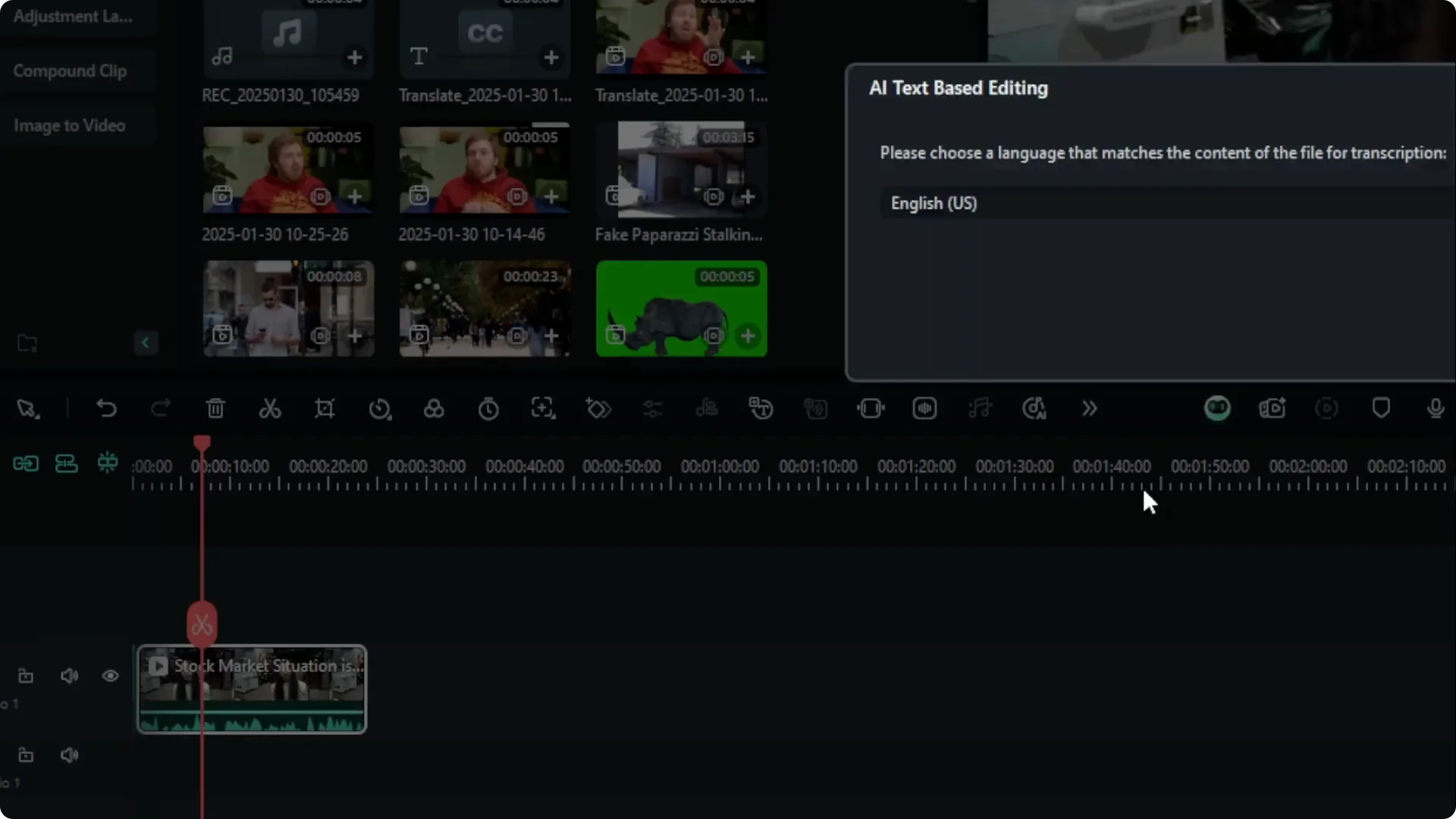Viewport: 1456px width, 819px height.
Task: Select Compound Clip in the sidebar
Action: 70,71
